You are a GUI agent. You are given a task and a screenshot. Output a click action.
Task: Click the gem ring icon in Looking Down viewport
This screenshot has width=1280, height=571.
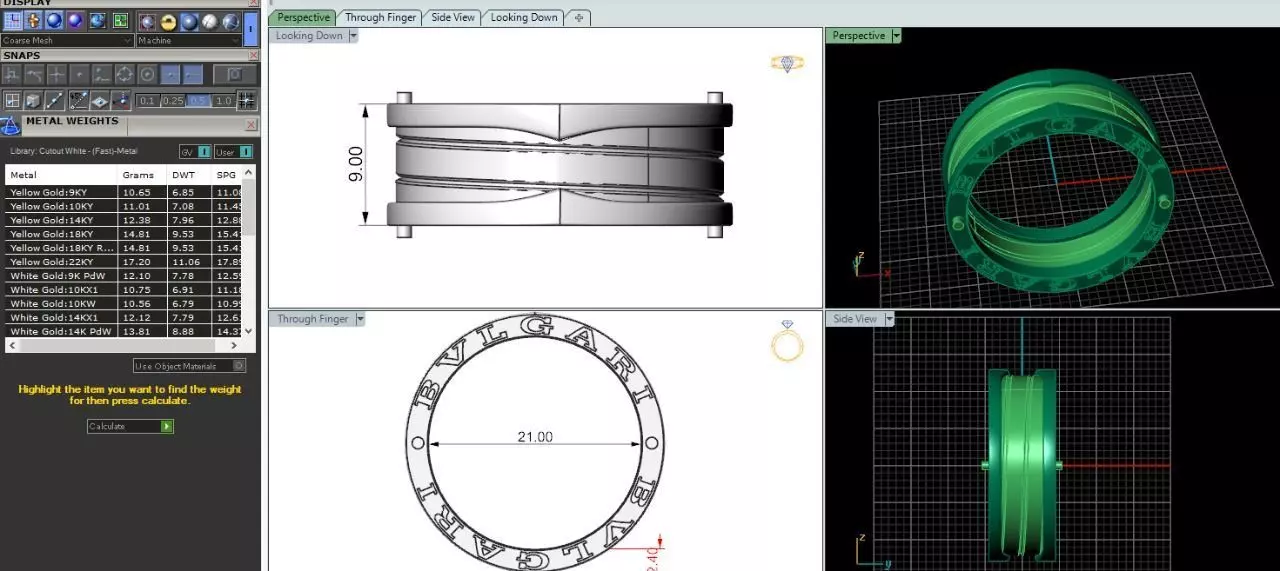pos(788,63)
